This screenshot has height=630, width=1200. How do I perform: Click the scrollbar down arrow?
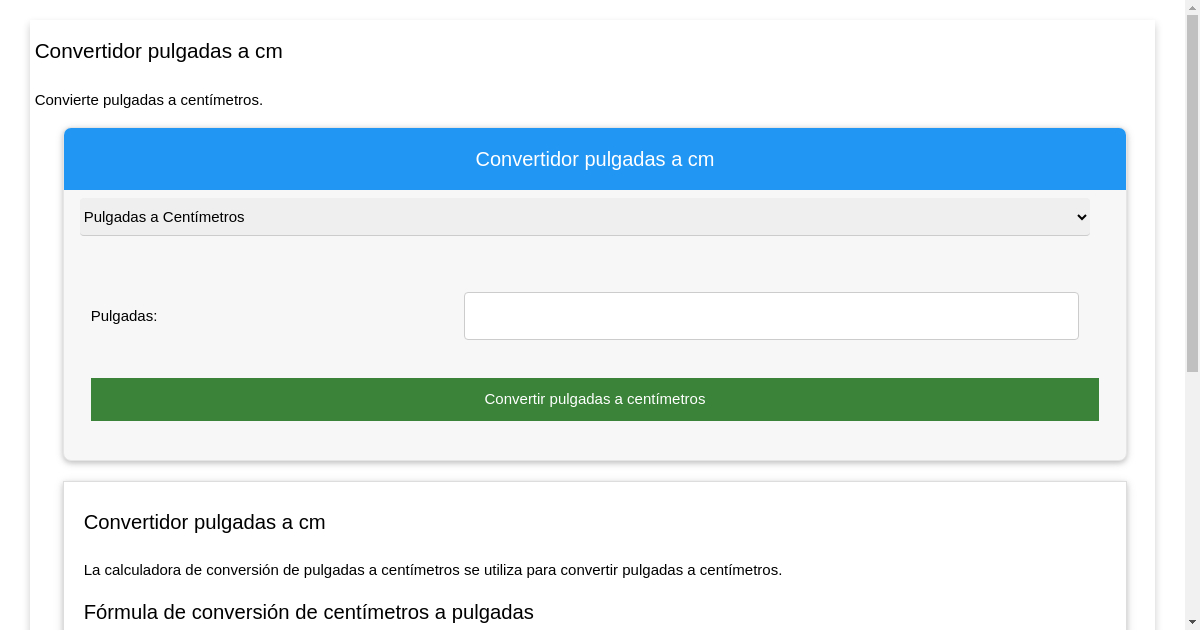pos(1192,622)
